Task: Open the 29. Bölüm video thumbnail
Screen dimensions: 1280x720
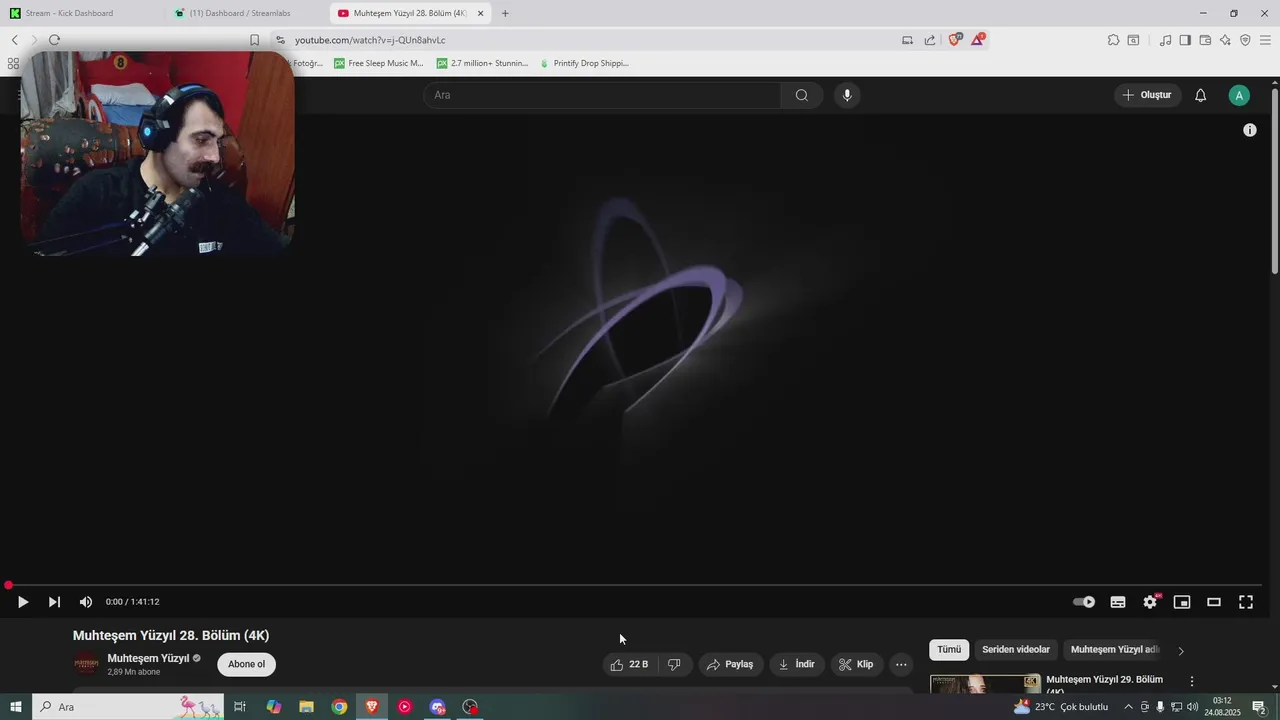Action: pos(985,684)
